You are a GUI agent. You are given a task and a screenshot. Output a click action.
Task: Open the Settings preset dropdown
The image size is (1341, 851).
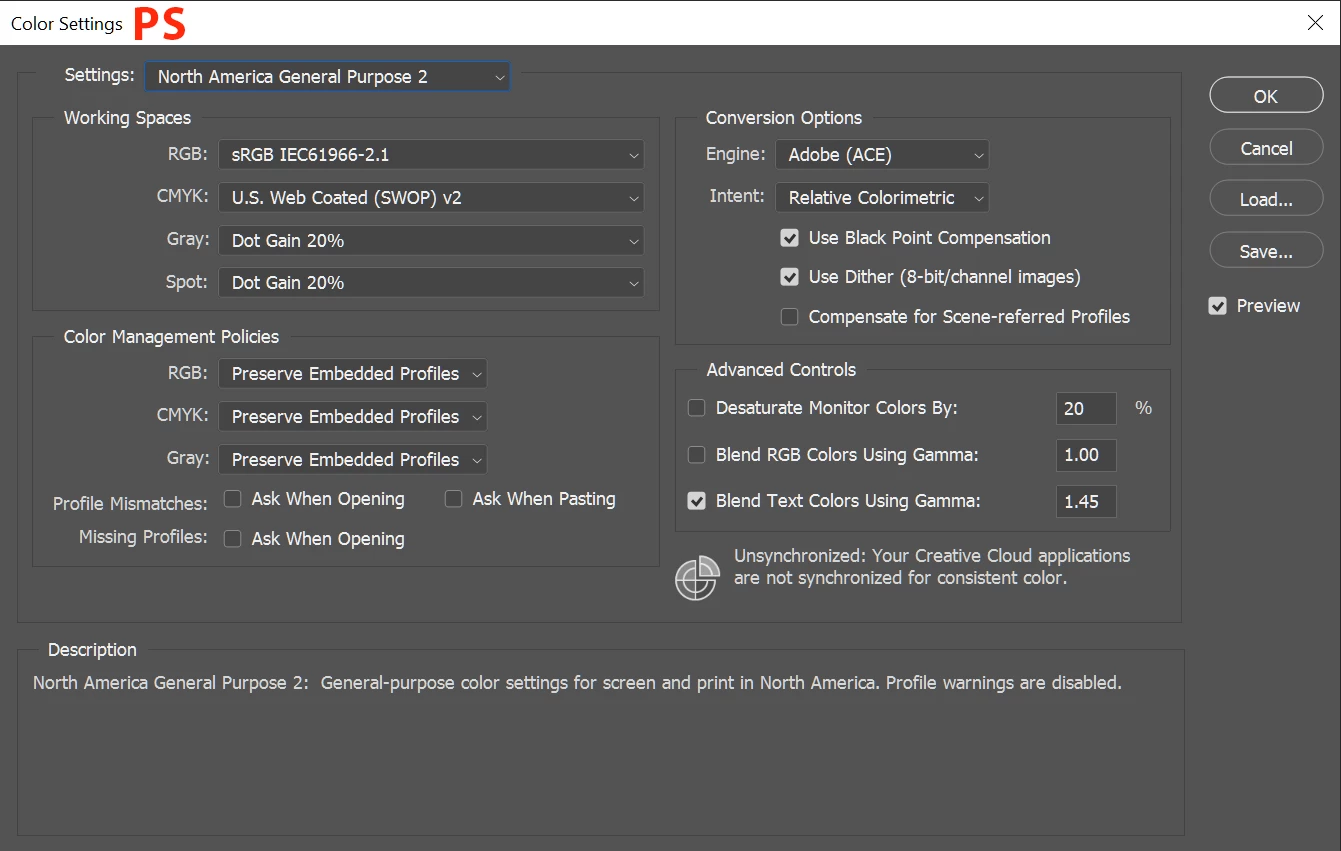pyautogui.click(x=327, y=77)
